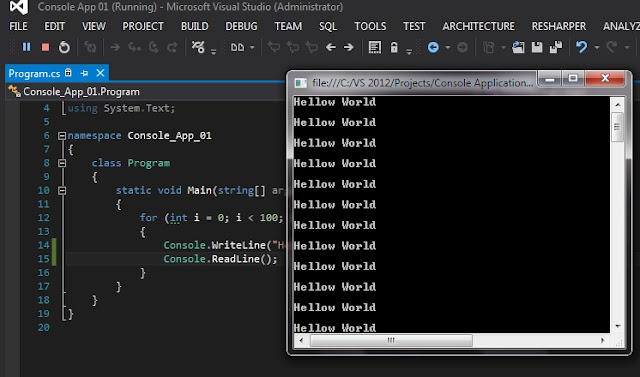Collapse the namespace Console_App_01 block
This screenshot has width=640, height=377.
click(62, 135)
